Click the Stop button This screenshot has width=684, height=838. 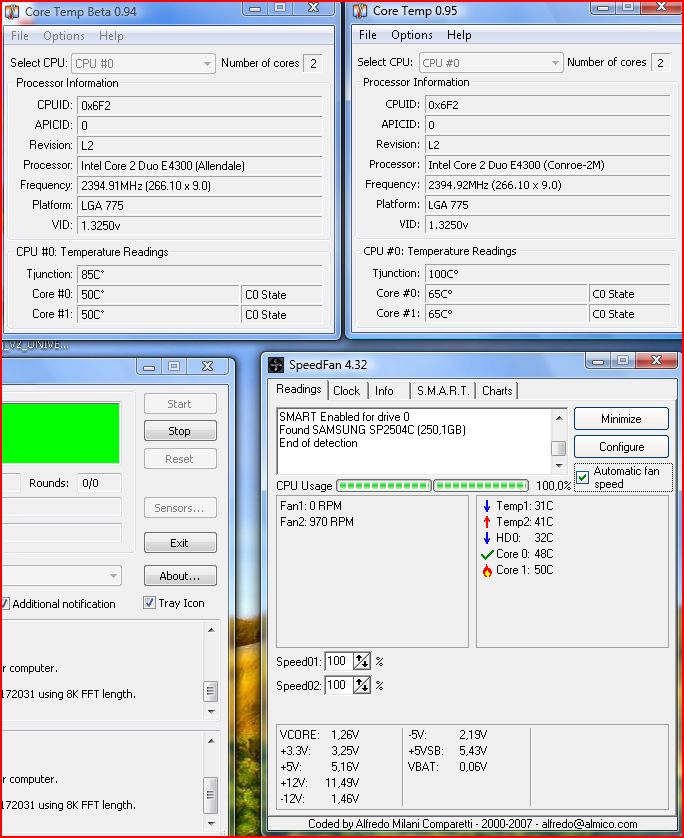[180, 431]
